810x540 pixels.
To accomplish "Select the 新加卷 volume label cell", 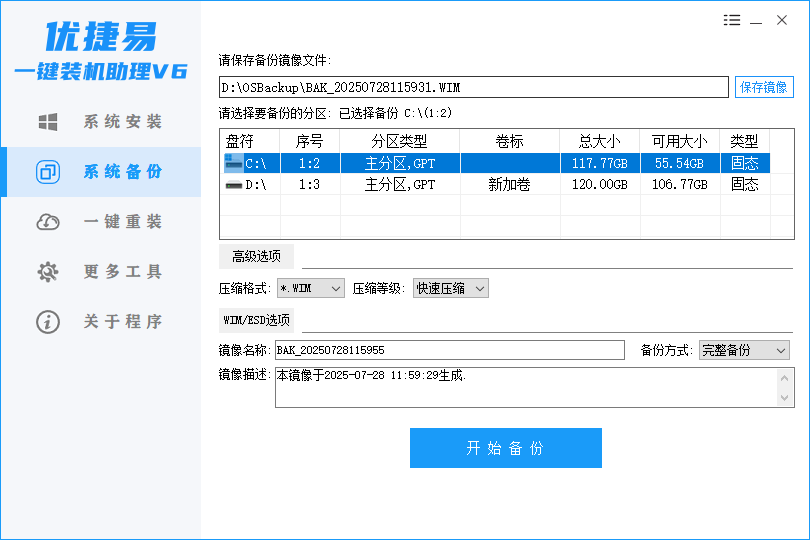I will (x=509, y=184).
